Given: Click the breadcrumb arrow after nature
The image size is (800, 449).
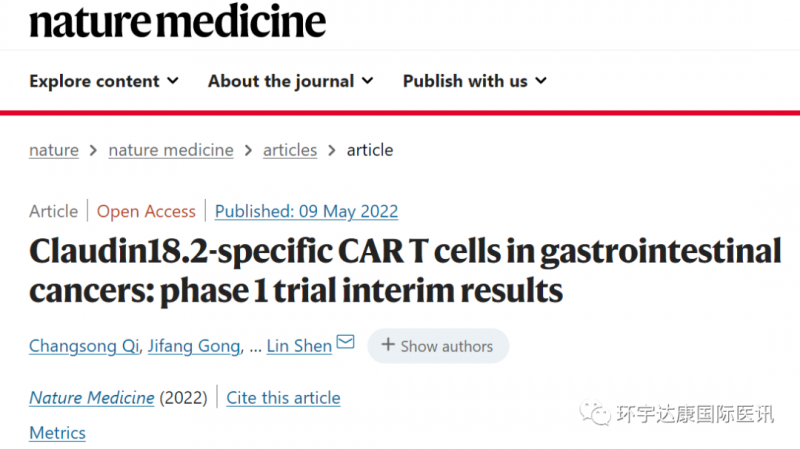Looking at the screenshot, I should (93, 151).
